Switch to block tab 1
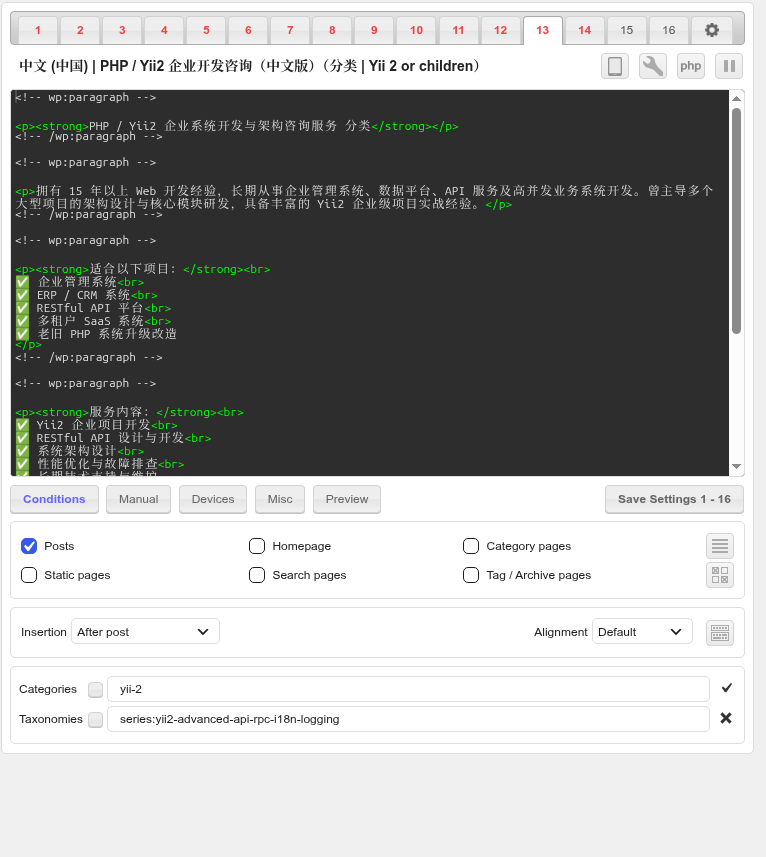This screenshot has height=857, width=766. tap(38, 30)
